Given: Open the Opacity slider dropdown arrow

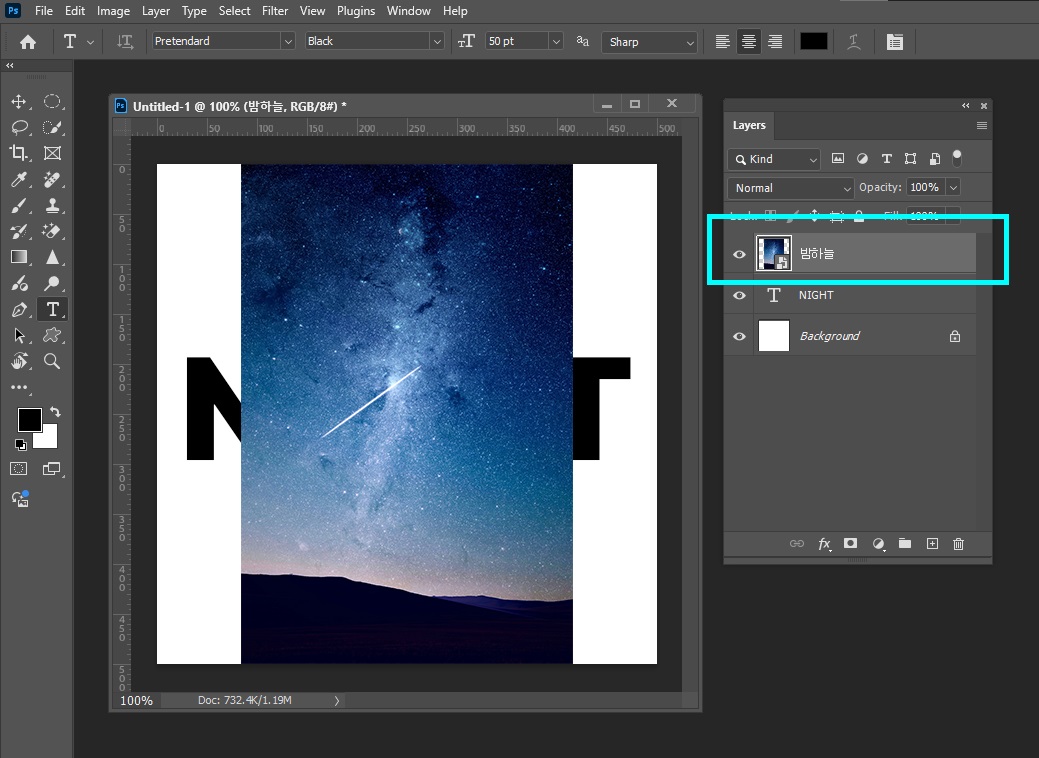Looking at the screenshot, I should click(x=954, y=188).
